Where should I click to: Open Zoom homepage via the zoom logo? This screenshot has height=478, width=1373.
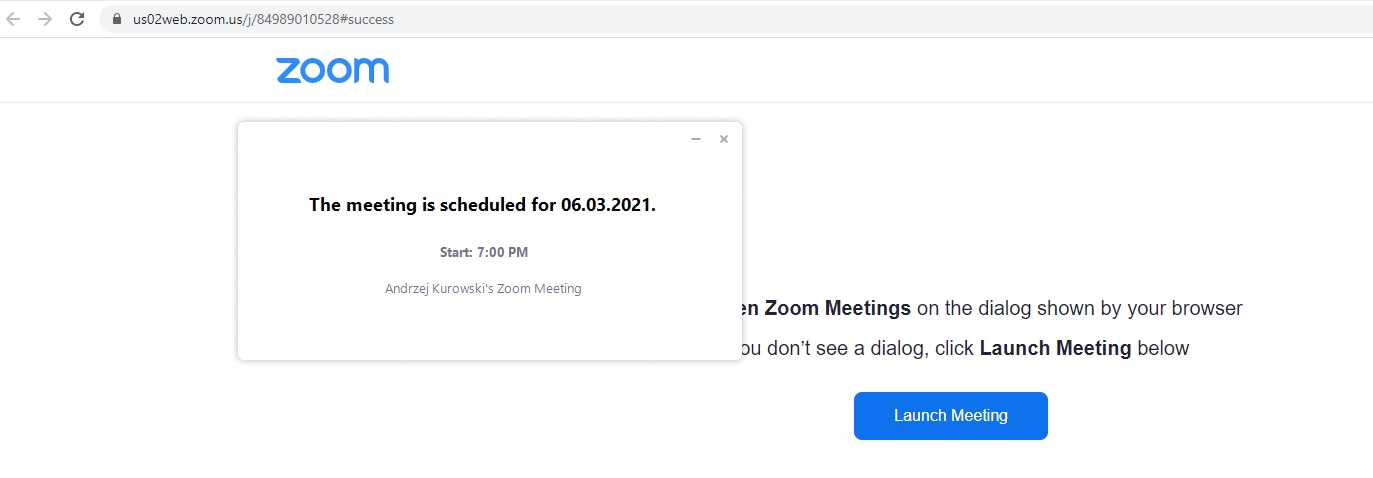pos(332,70)
